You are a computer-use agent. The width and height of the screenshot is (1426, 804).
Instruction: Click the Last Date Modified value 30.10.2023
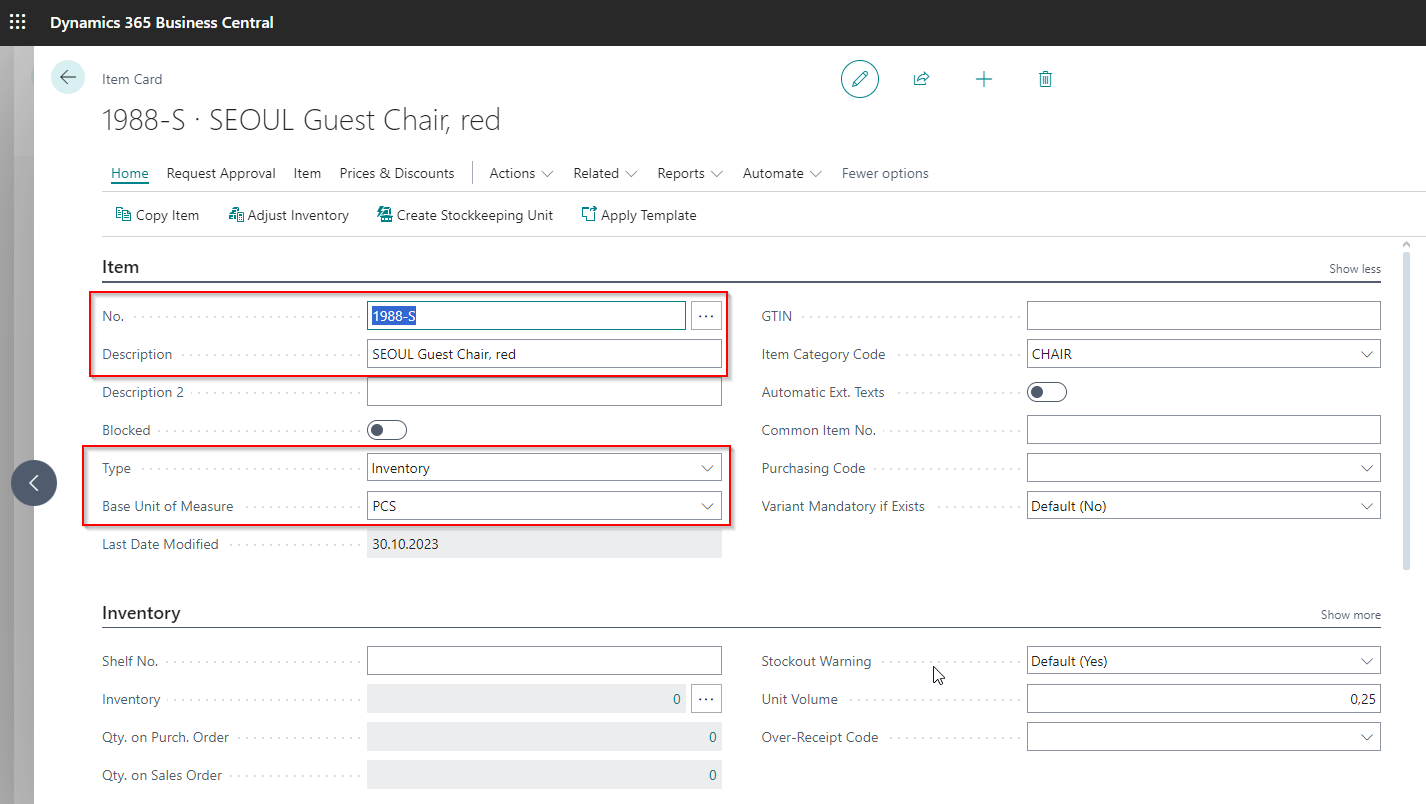click(544, 544)
